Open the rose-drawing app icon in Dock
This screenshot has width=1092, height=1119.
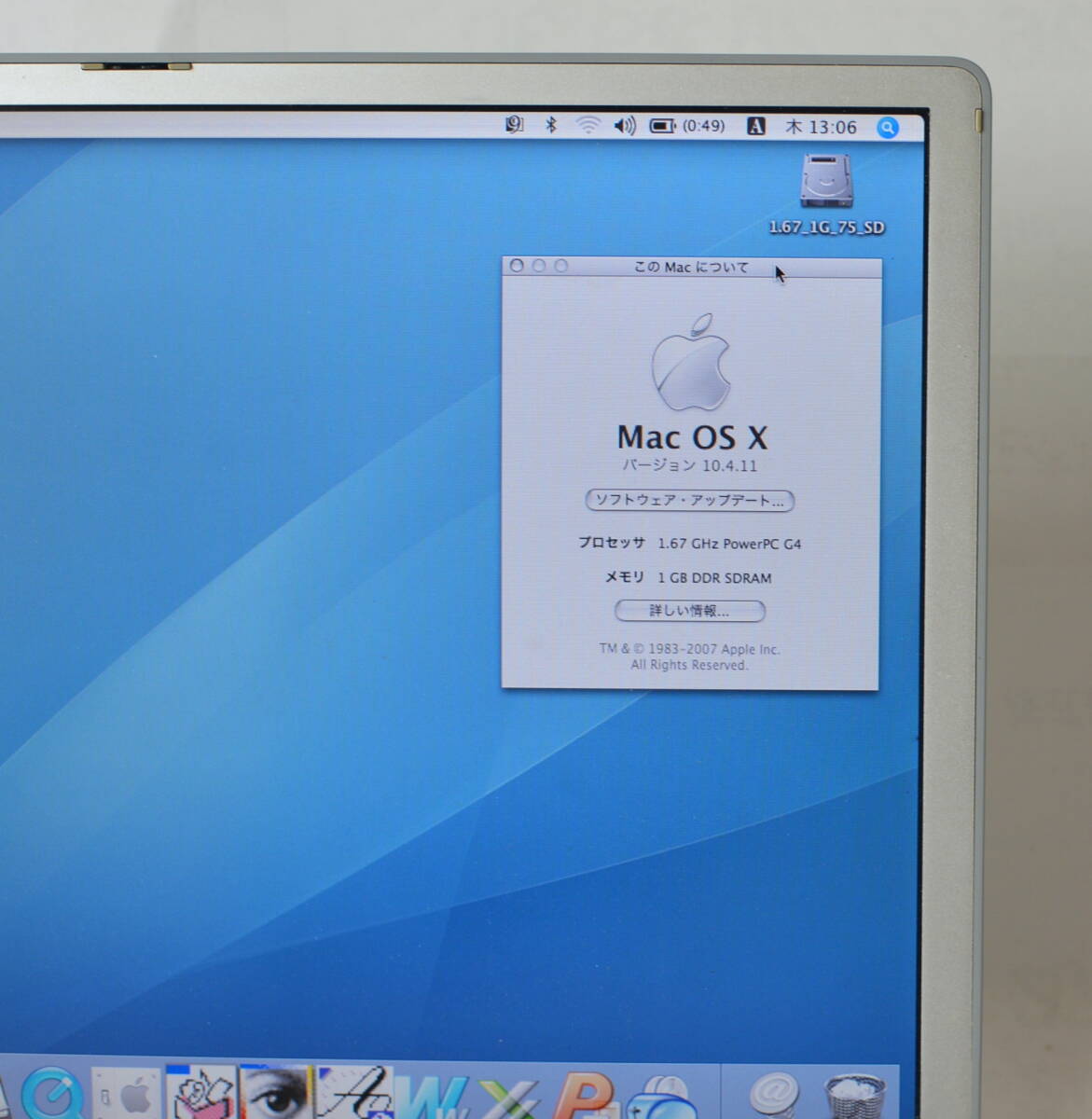[x=201, y=1092]
